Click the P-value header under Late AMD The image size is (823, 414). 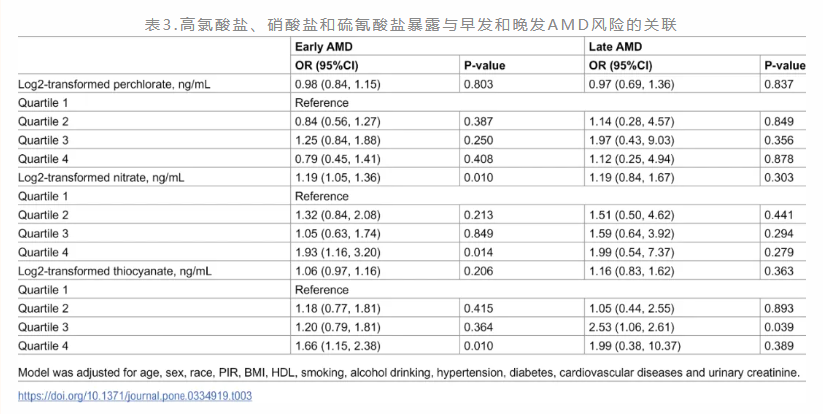(785, 66)
